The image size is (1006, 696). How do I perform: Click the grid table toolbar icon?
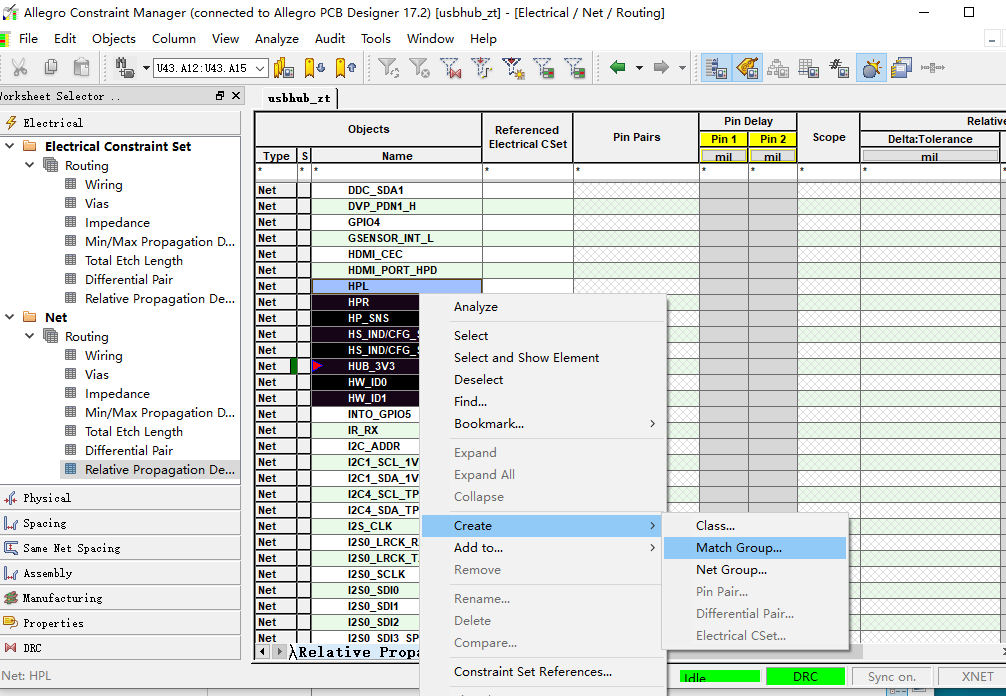tap(808, 67)
